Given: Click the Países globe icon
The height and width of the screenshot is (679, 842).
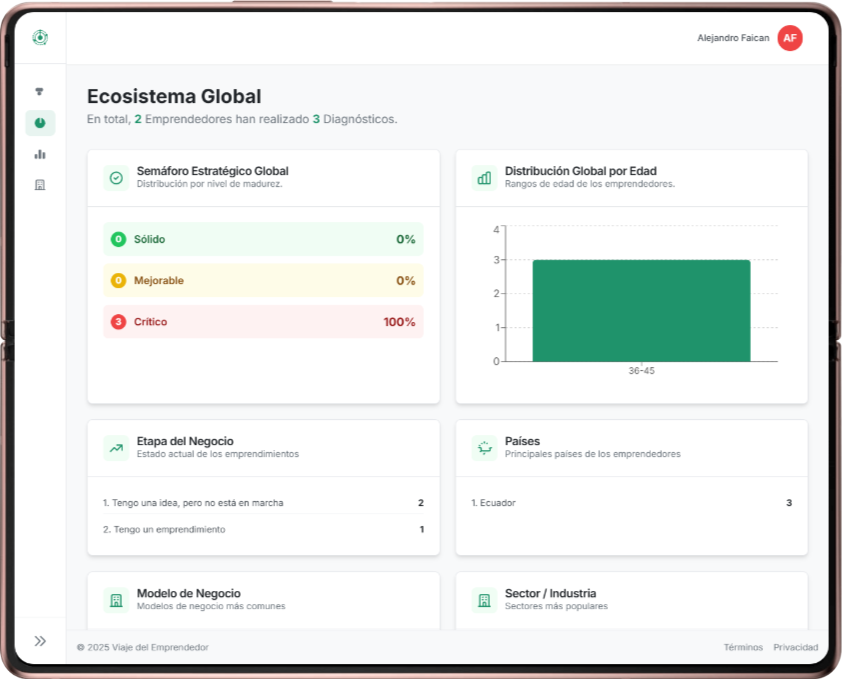Looking at the screenshot, I should 481,447.
